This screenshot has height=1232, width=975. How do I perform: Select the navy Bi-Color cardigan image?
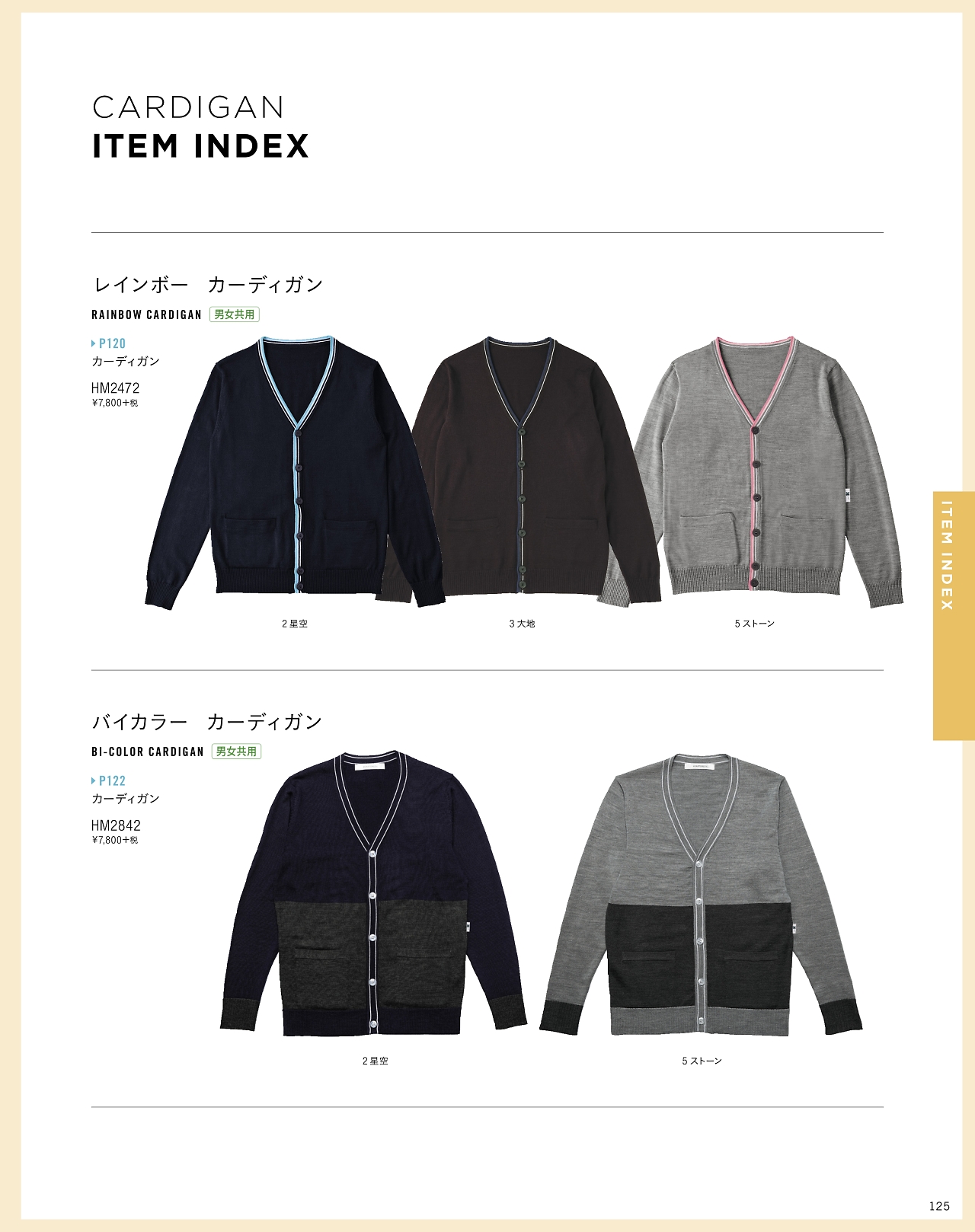(373, 895)
